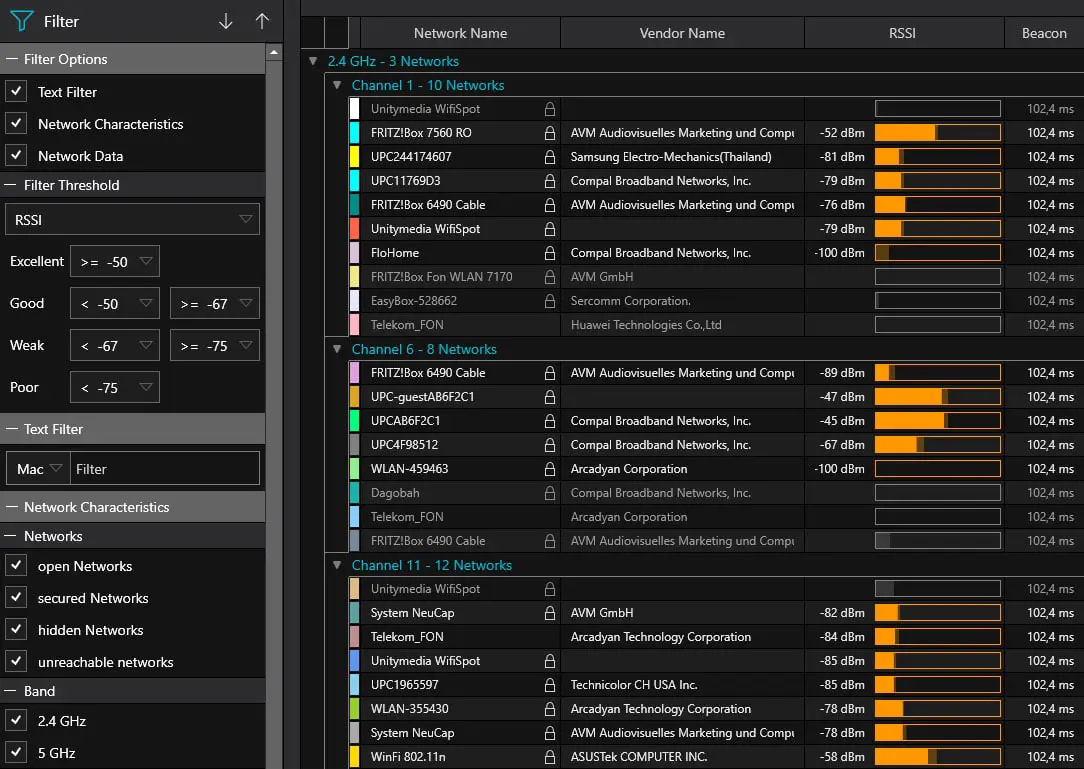Sort by the Beacon column header
Screen dimensions: 1084x769
(x=1044, y=33)
